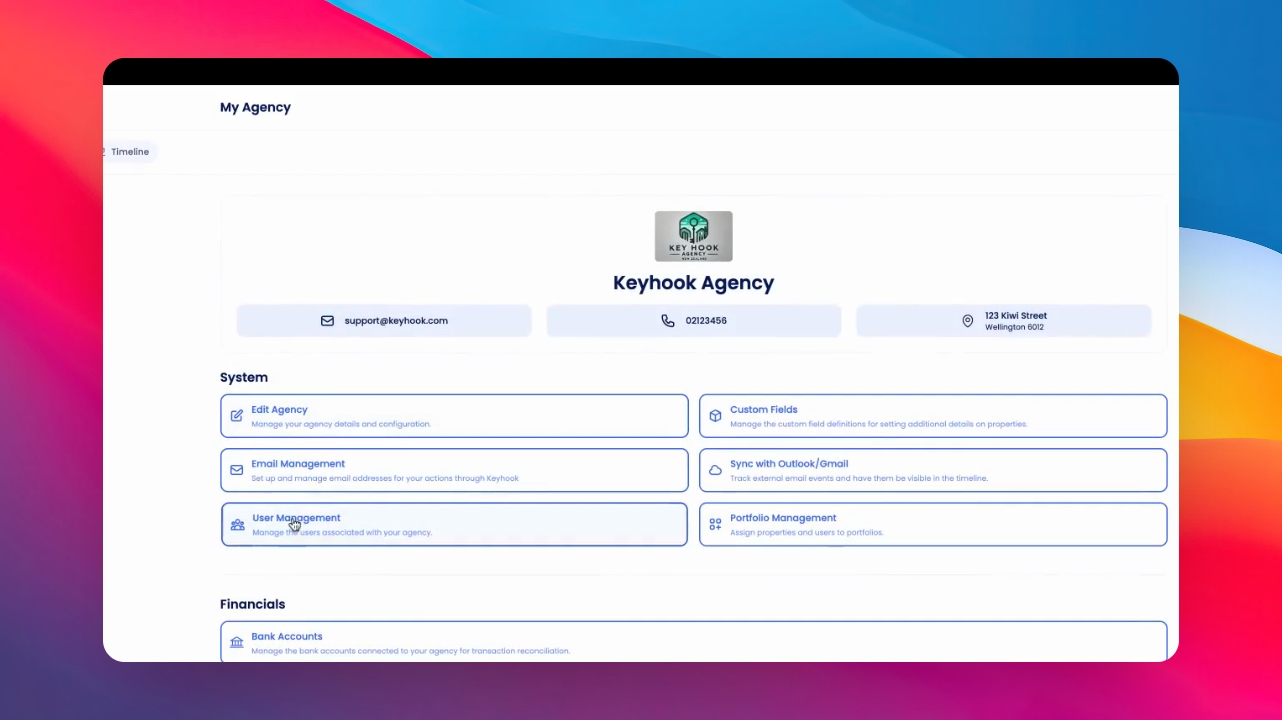1282x720 pixels.
Task: Click 'Manage the custom field definitions' description
Action: [x=879, y=424]
